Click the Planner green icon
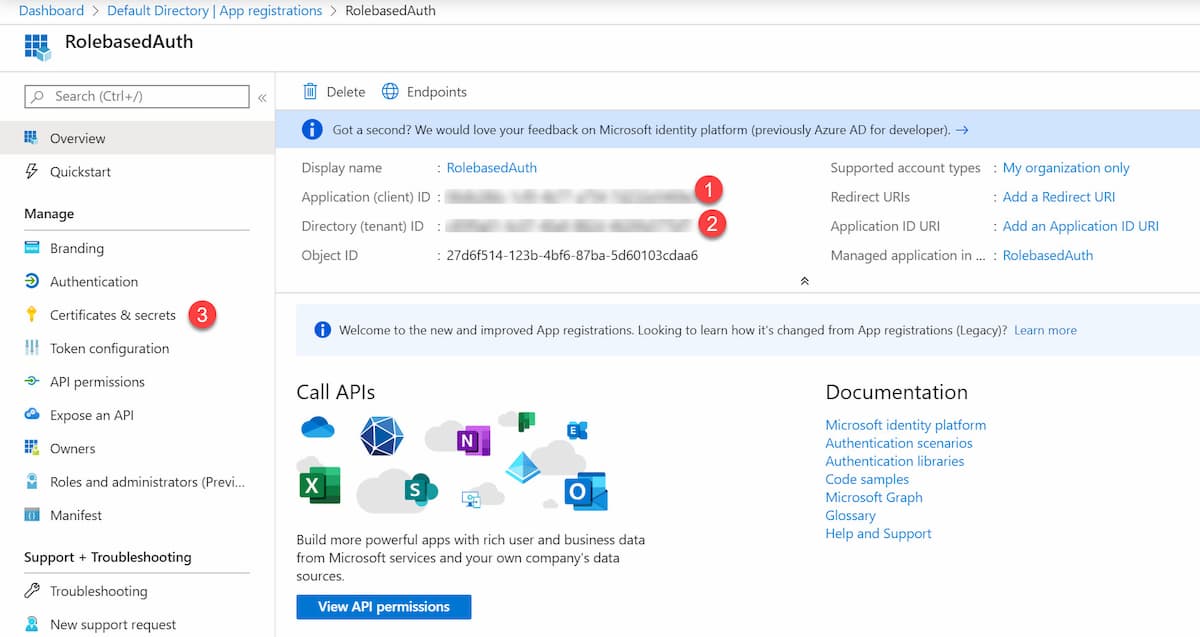Screen dimensions: 1200x637 click(x=527, y=421)
